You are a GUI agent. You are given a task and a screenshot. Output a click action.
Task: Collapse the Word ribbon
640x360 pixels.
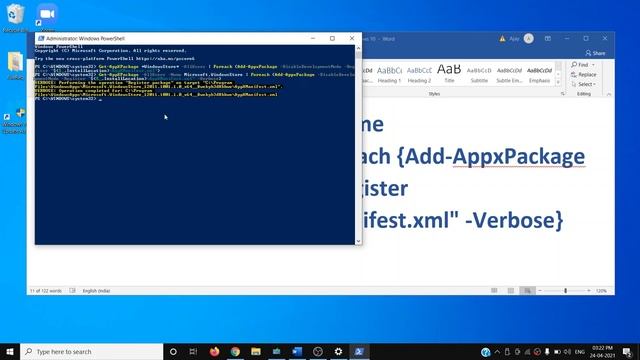609,94
